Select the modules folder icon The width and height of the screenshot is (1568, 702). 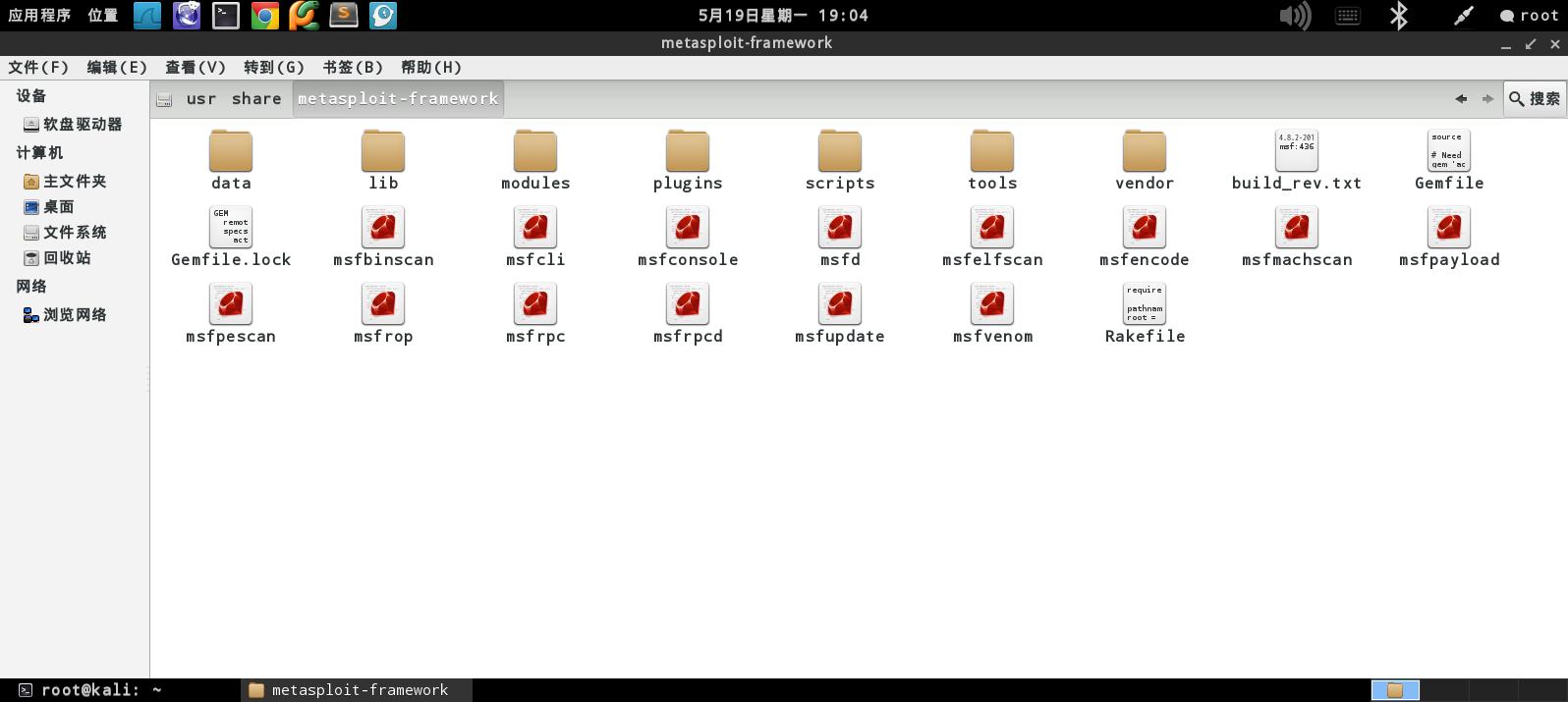click(535, 150)
